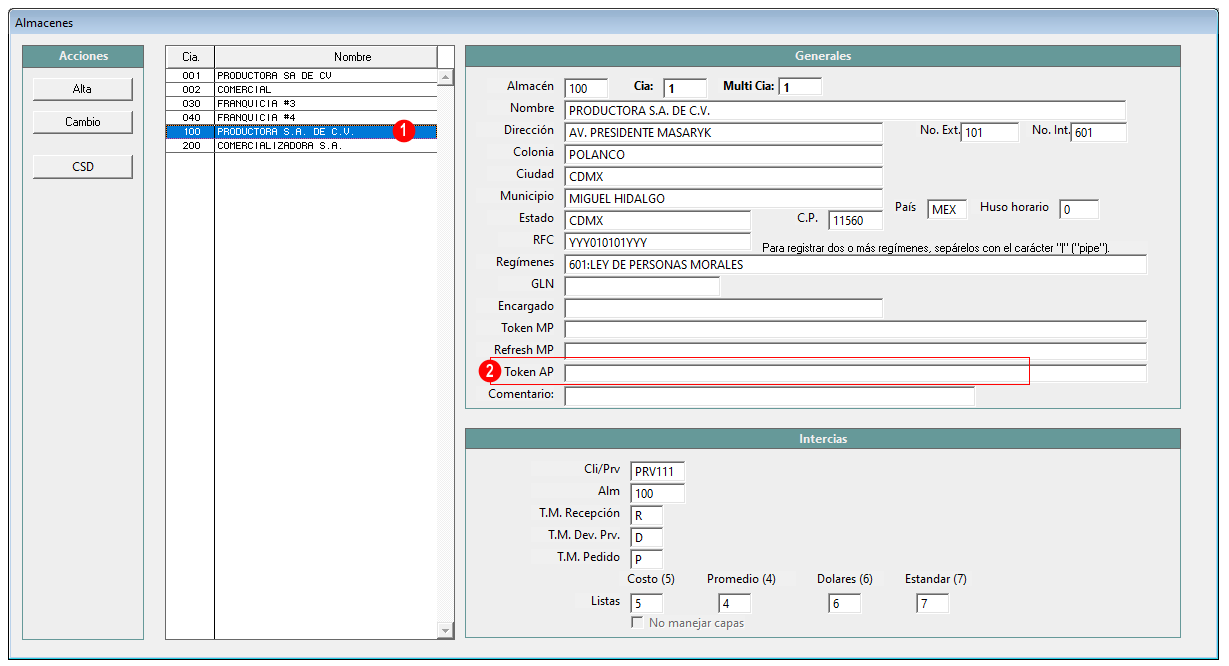Focus the Token MP field

[856, 330]
